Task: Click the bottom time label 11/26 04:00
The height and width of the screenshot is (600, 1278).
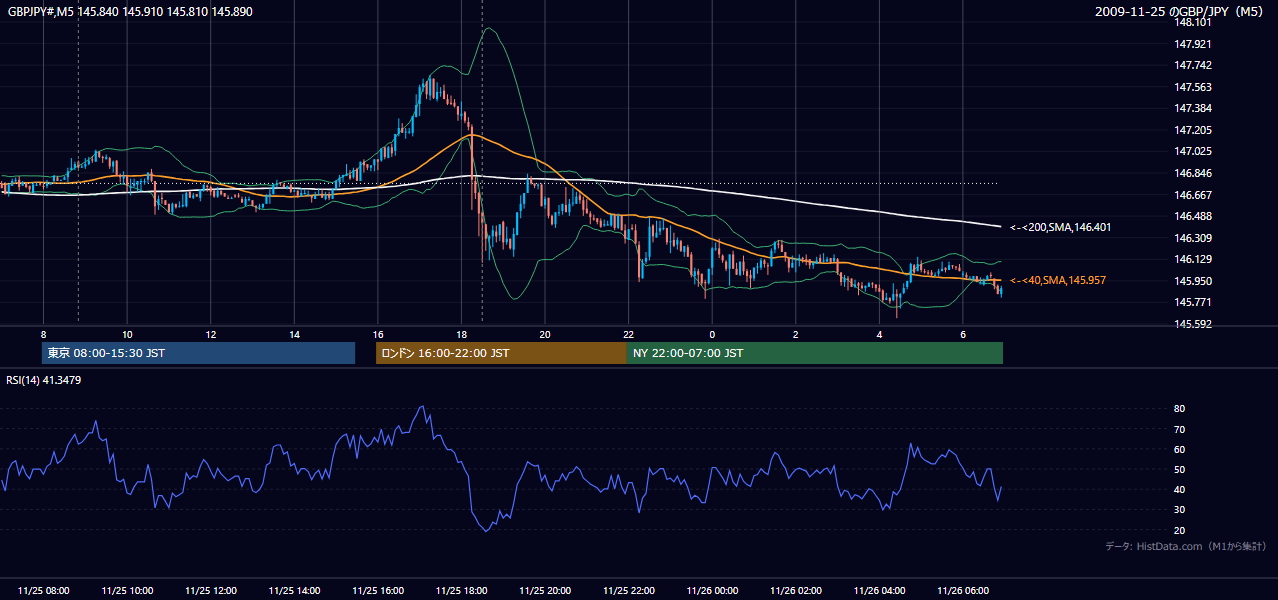Action: coord(879,591)
